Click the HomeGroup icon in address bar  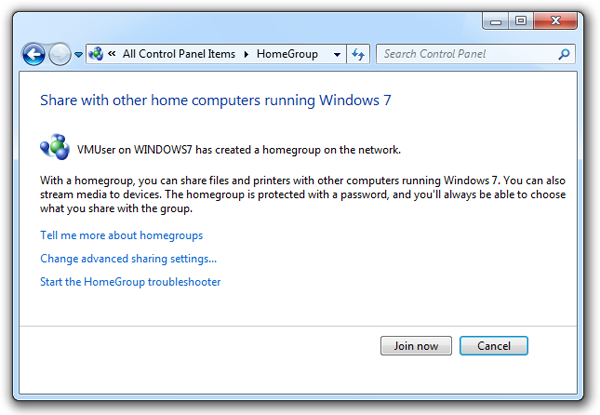(x=96, y=54)
